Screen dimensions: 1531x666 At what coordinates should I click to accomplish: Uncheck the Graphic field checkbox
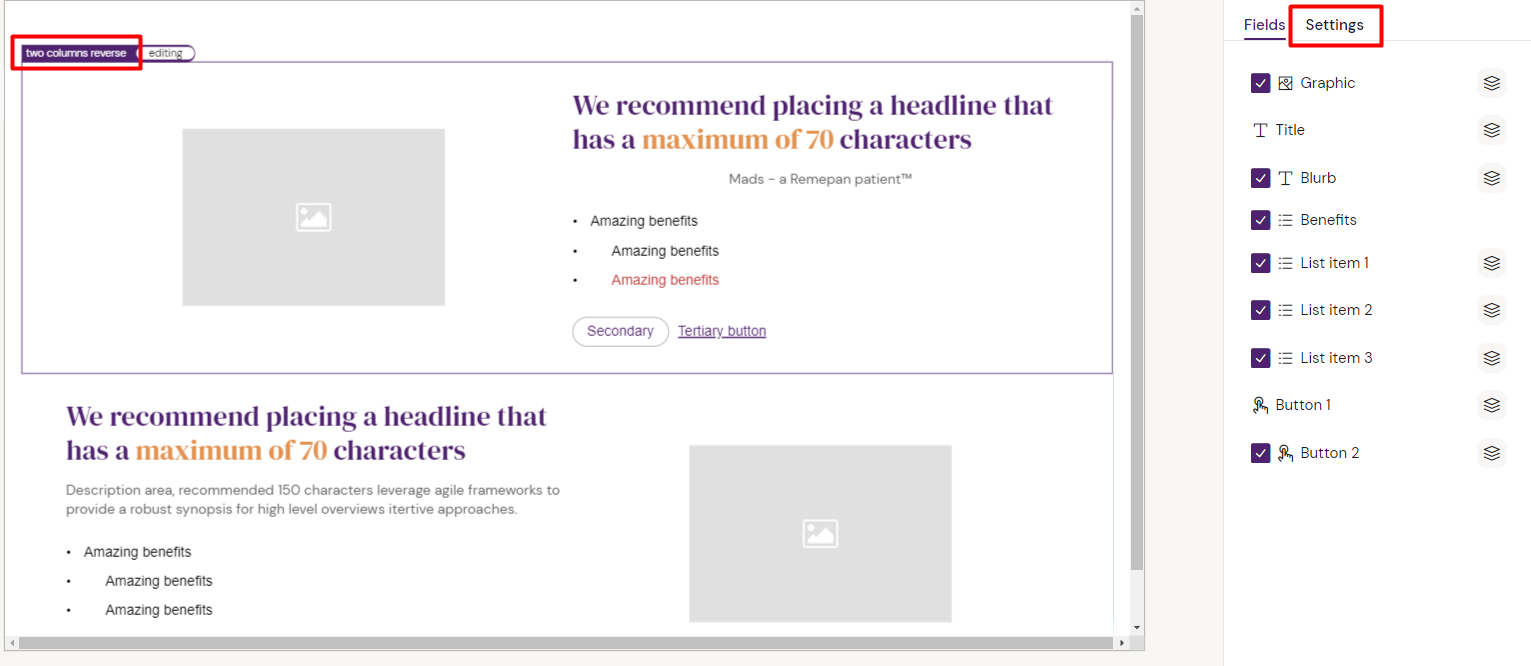click(x=1260, y=83)
